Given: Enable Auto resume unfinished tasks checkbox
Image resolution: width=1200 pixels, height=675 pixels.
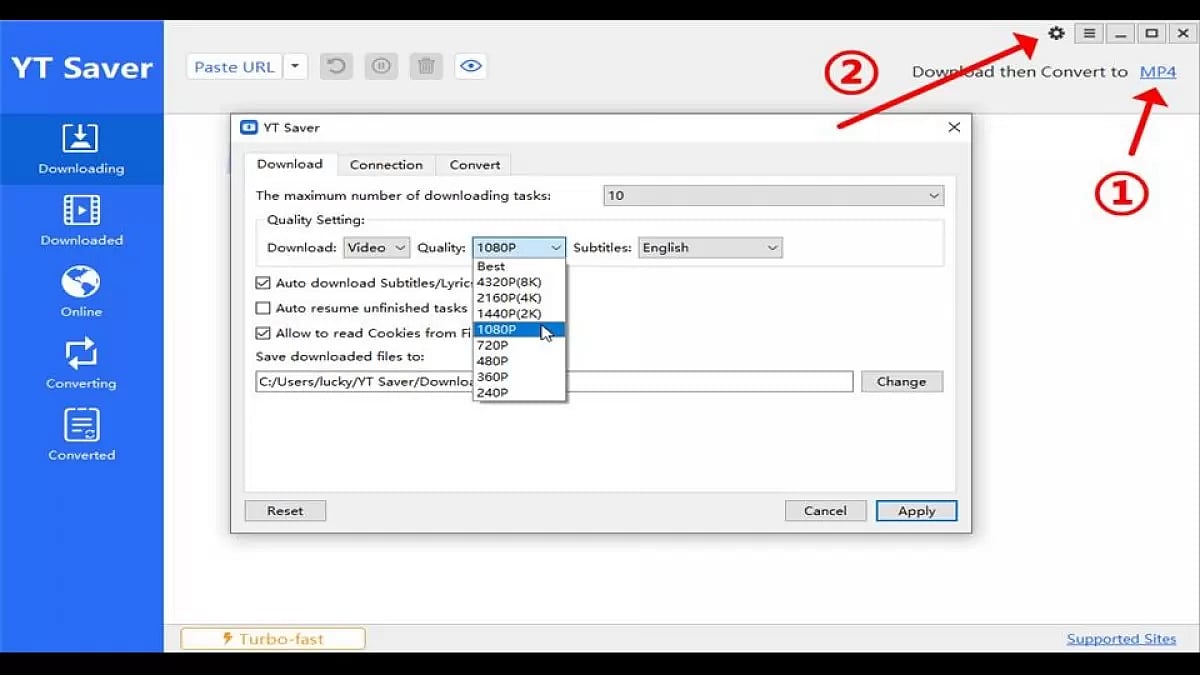Looking at the screenshot, I should click(x=264, y=308).
